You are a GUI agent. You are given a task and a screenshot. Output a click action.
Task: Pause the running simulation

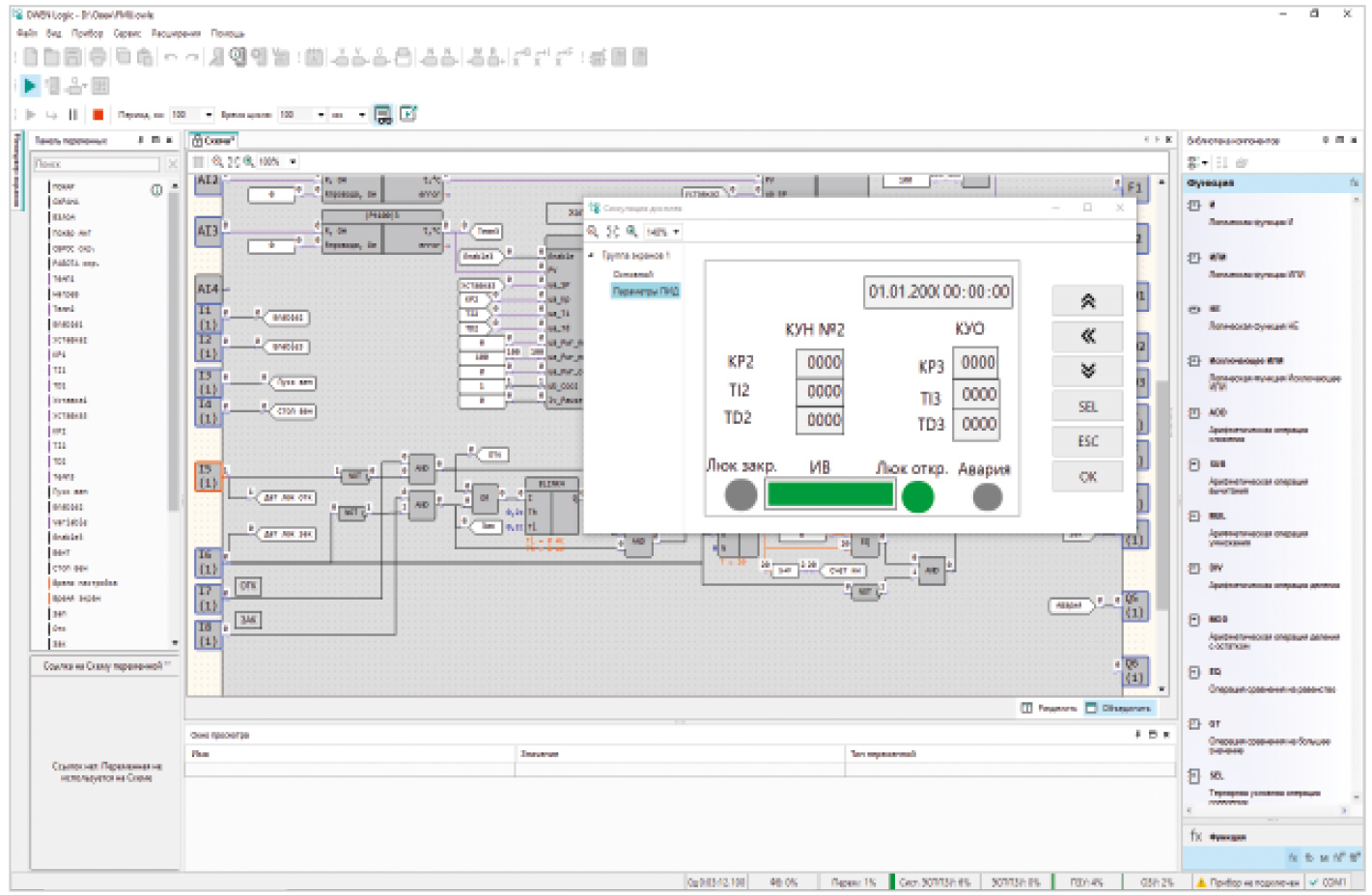tap(73, 115)
